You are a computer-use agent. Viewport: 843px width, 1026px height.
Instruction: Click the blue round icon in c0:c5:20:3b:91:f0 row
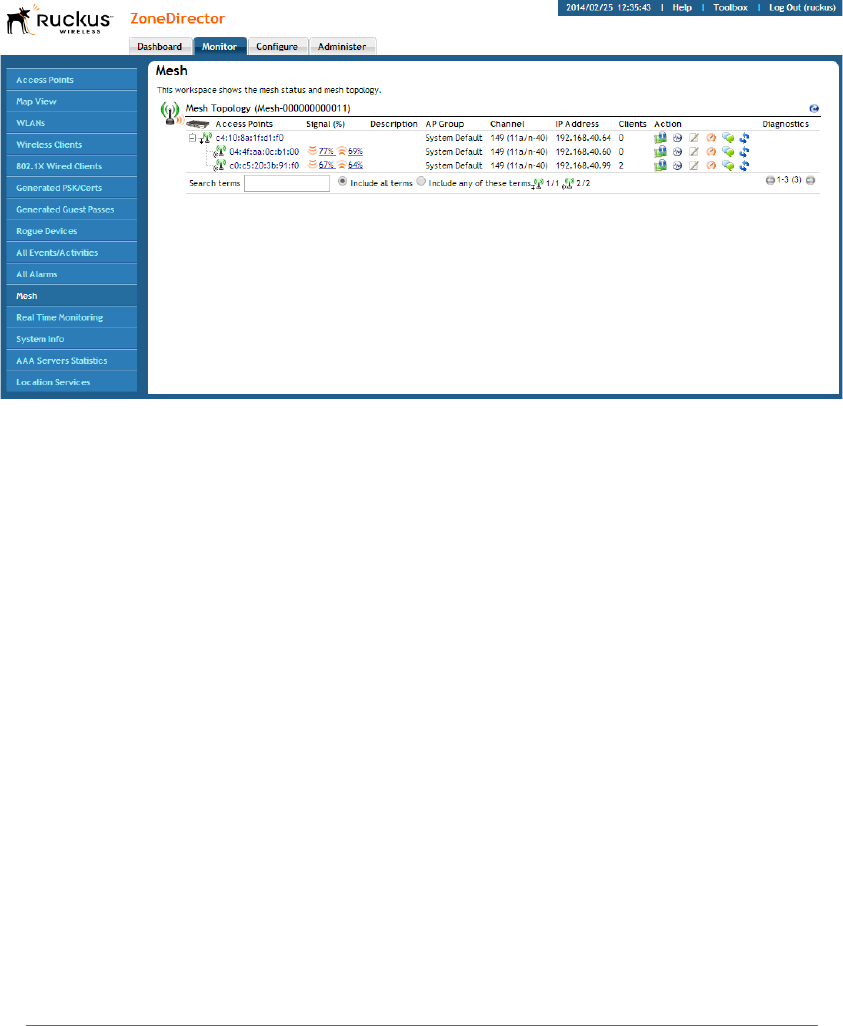[x=677, y=166]
